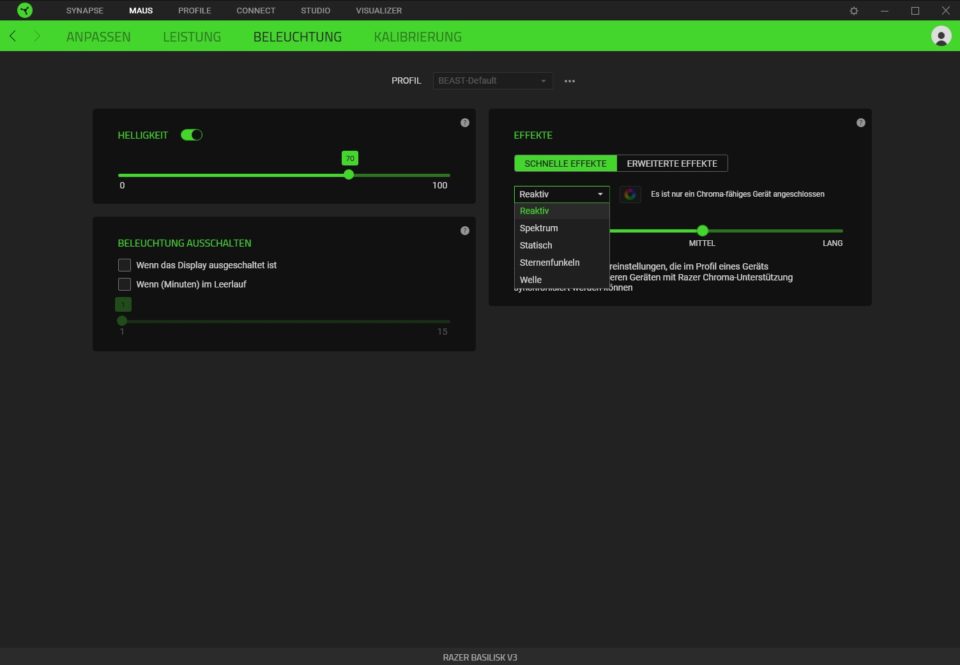Select Spektrum from the effects list

539,228
